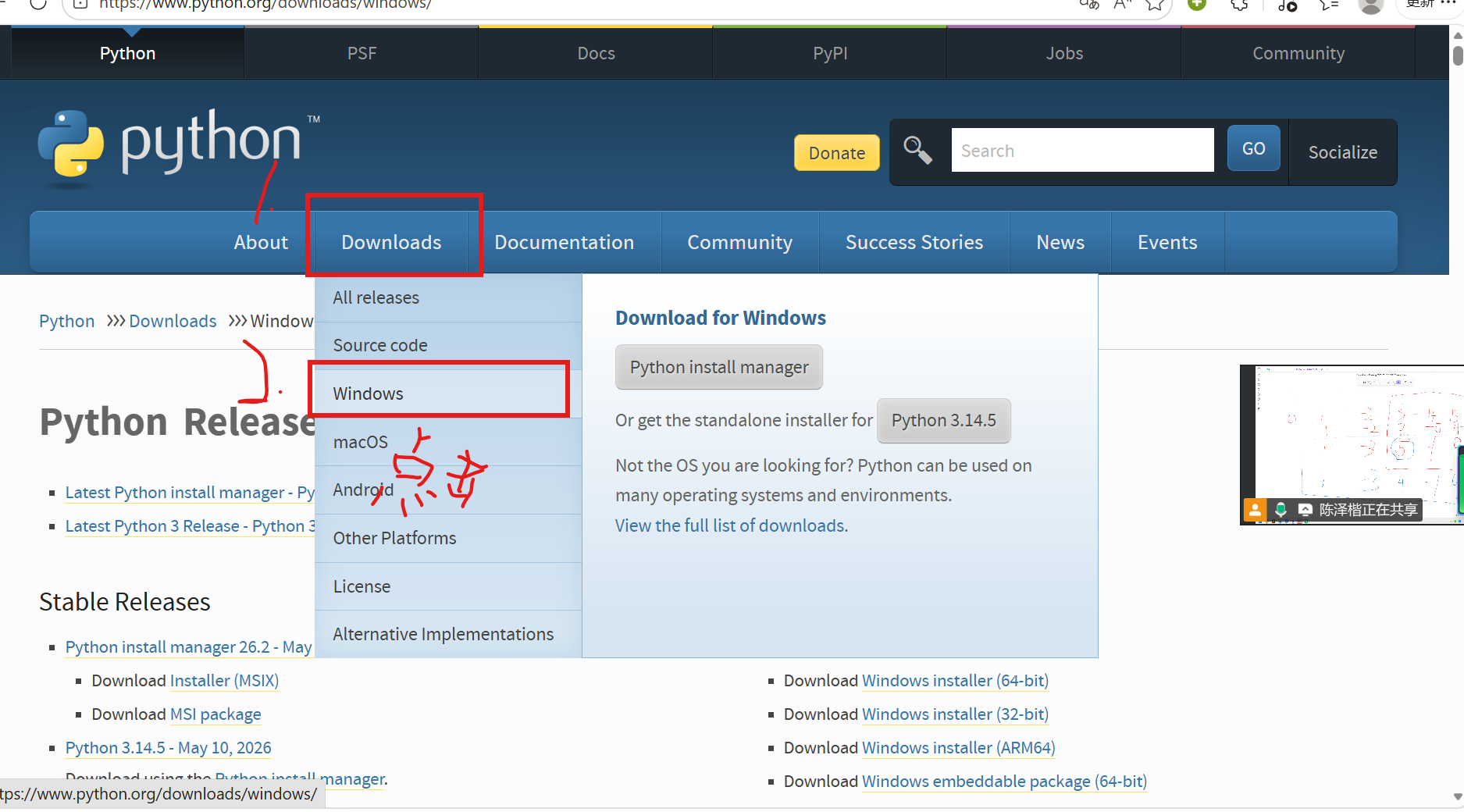1464x812 pixels.
Task: Click the green microphone icon in meeting overlay
Action: 1281,510
